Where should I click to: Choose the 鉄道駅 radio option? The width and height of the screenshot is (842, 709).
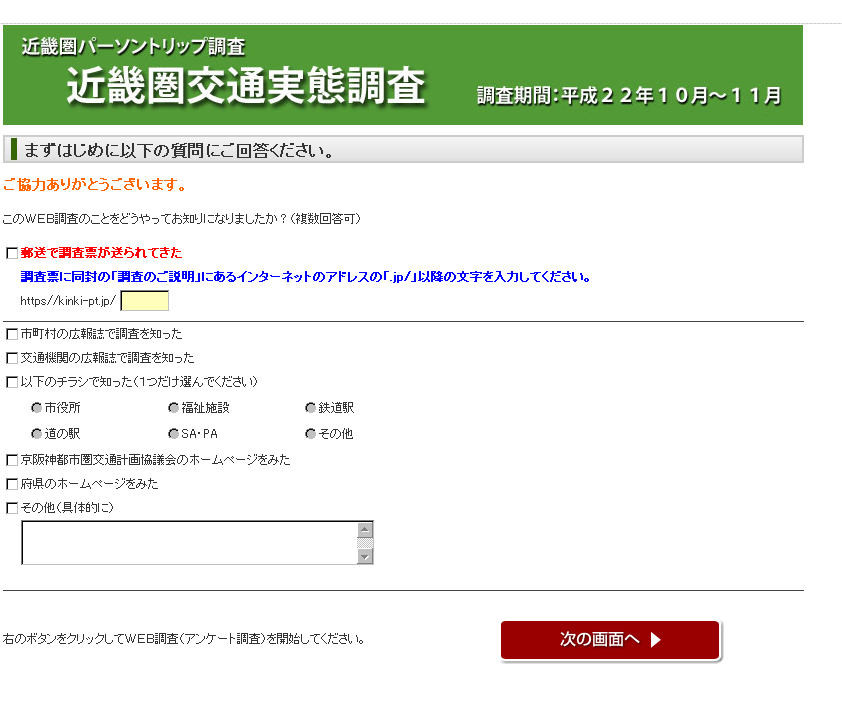point(311,408)
